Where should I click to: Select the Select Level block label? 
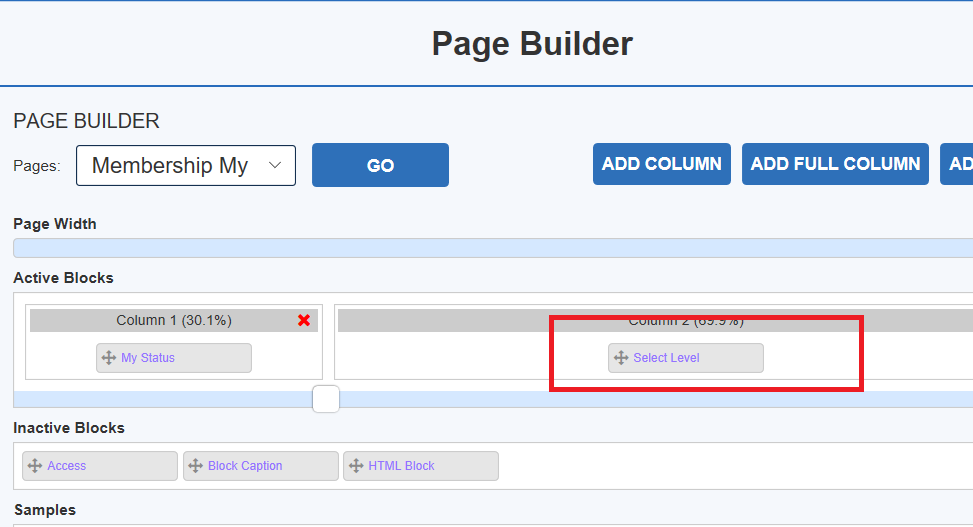(666, 358)
